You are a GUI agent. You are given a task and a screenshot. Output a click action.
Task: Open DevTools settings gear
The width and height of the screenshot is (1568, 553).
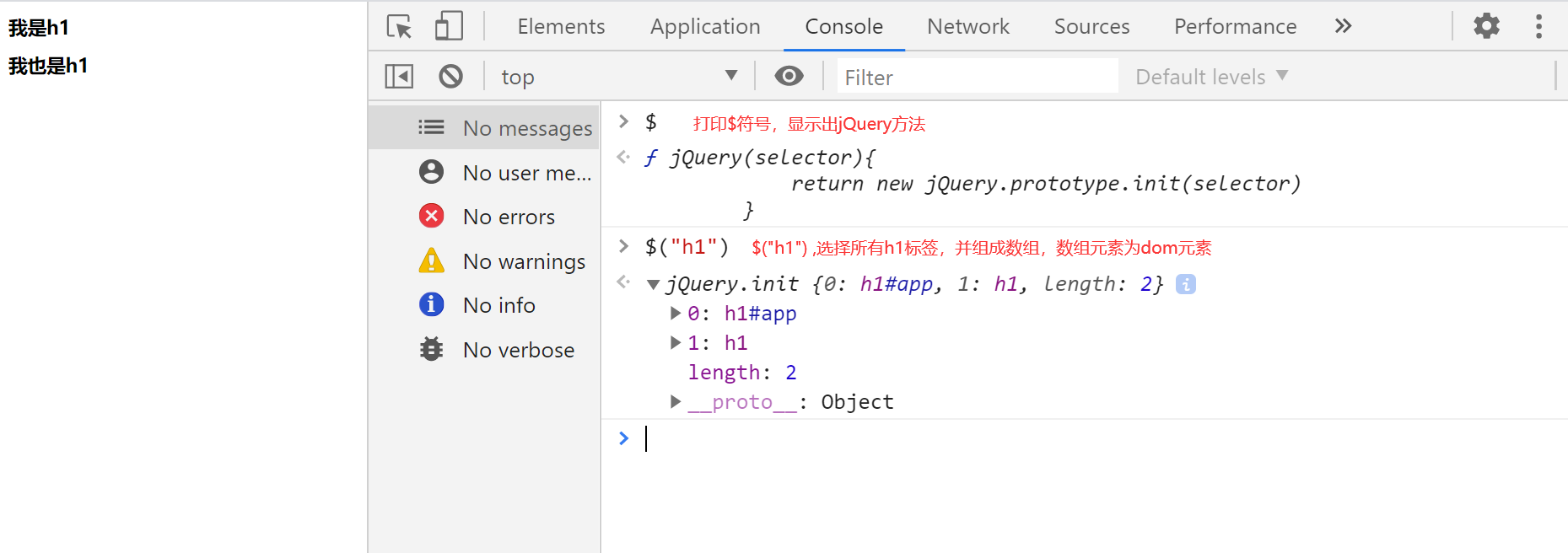[x=1486, y=26]
